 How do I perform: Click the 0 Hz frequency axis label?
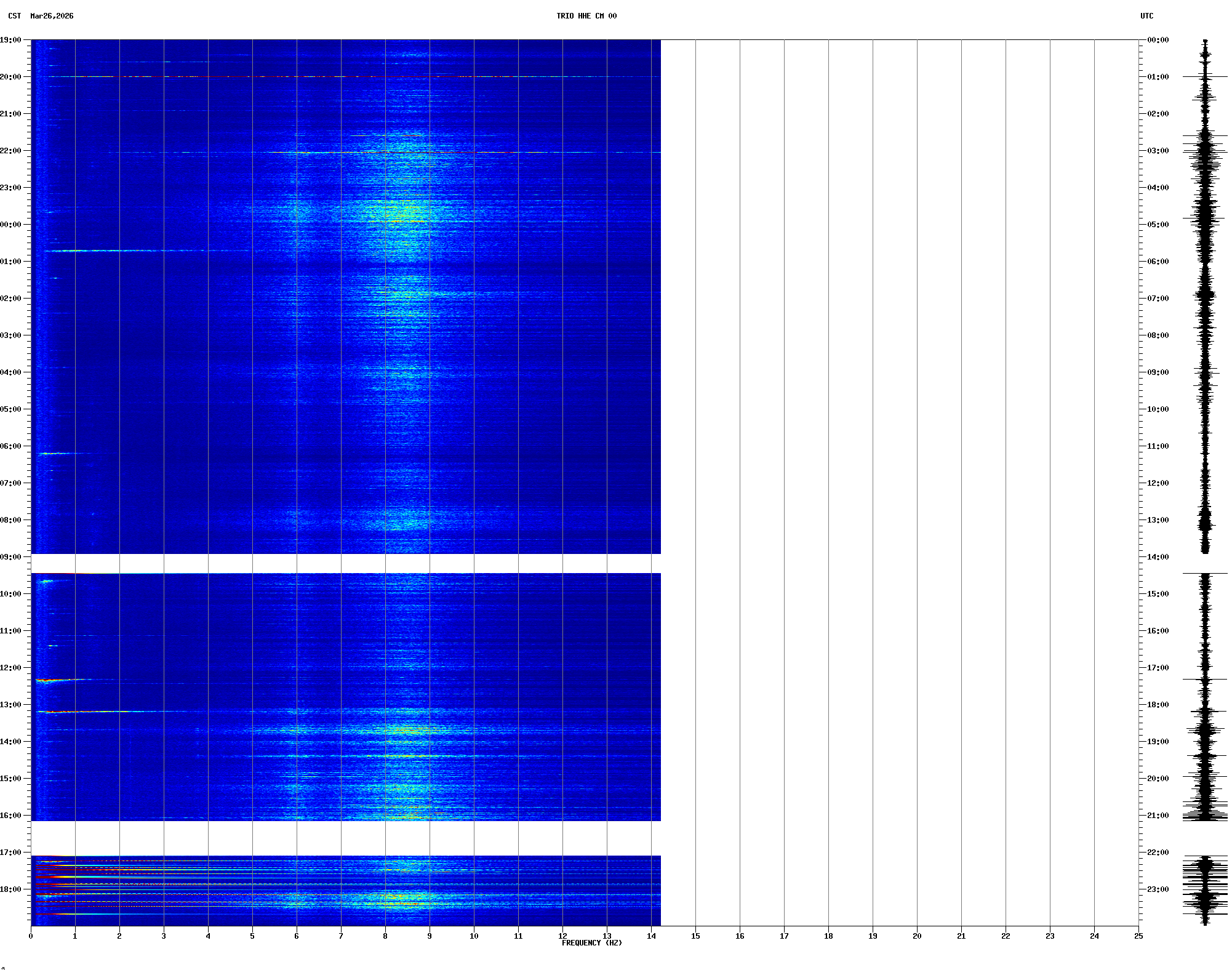[x=31, y=936]
